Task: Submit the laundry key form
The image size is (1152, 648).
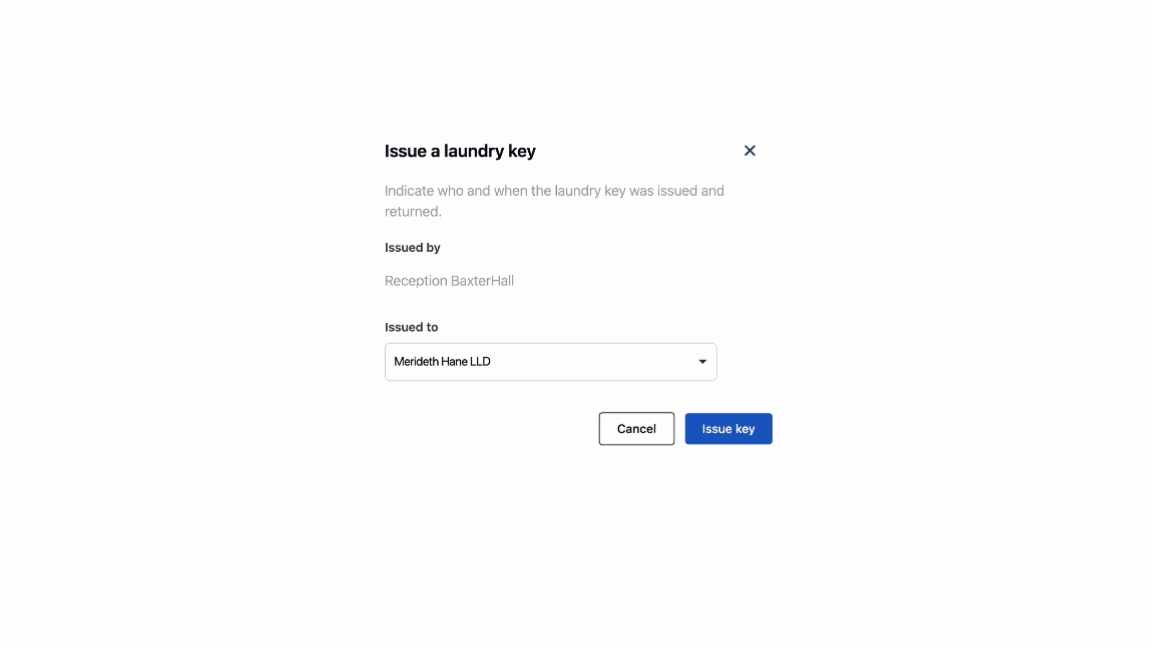Action: pyautogui.click(x=728, y=429)
